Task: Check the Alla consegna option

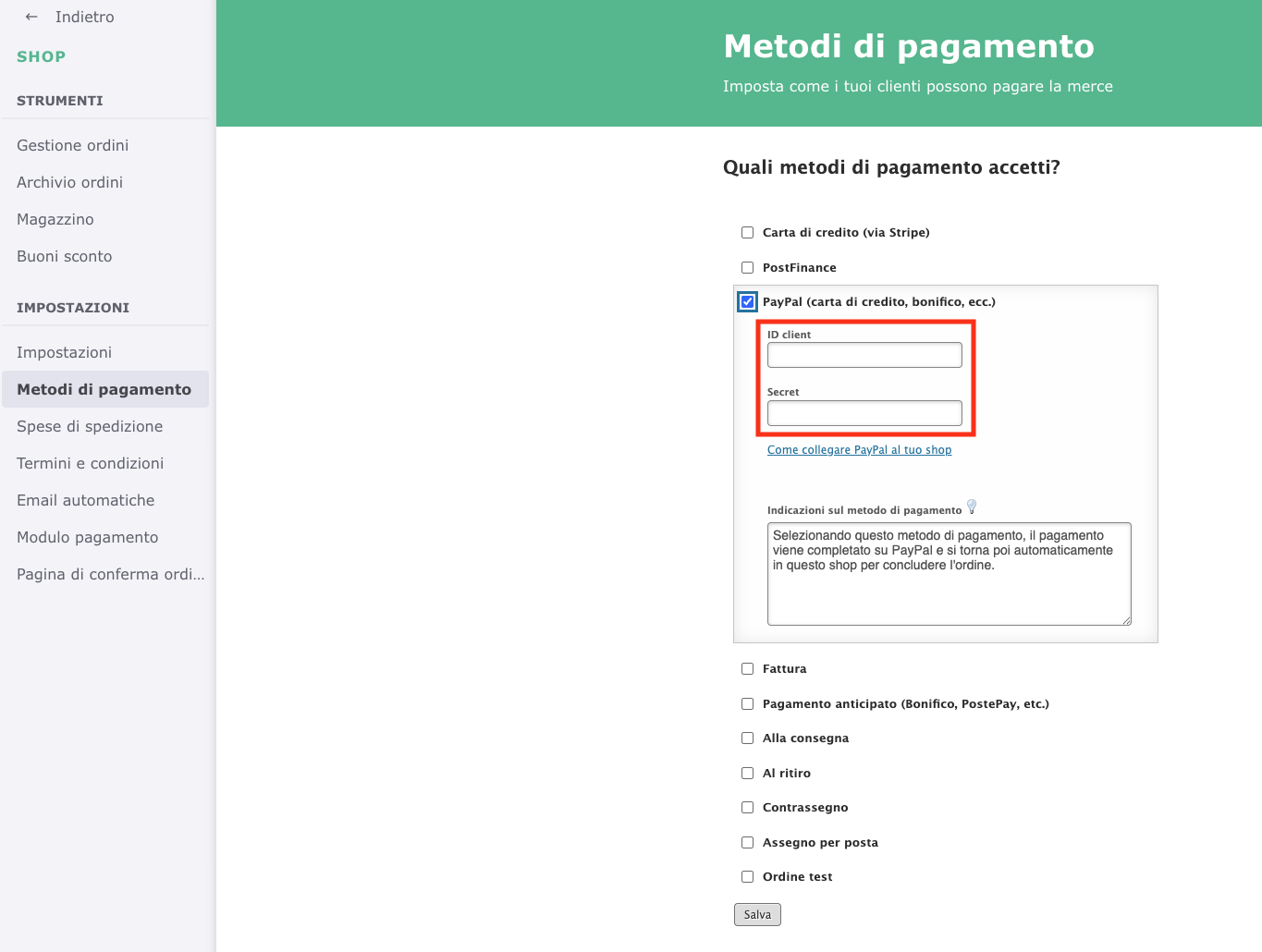Action: coord(747,738)
